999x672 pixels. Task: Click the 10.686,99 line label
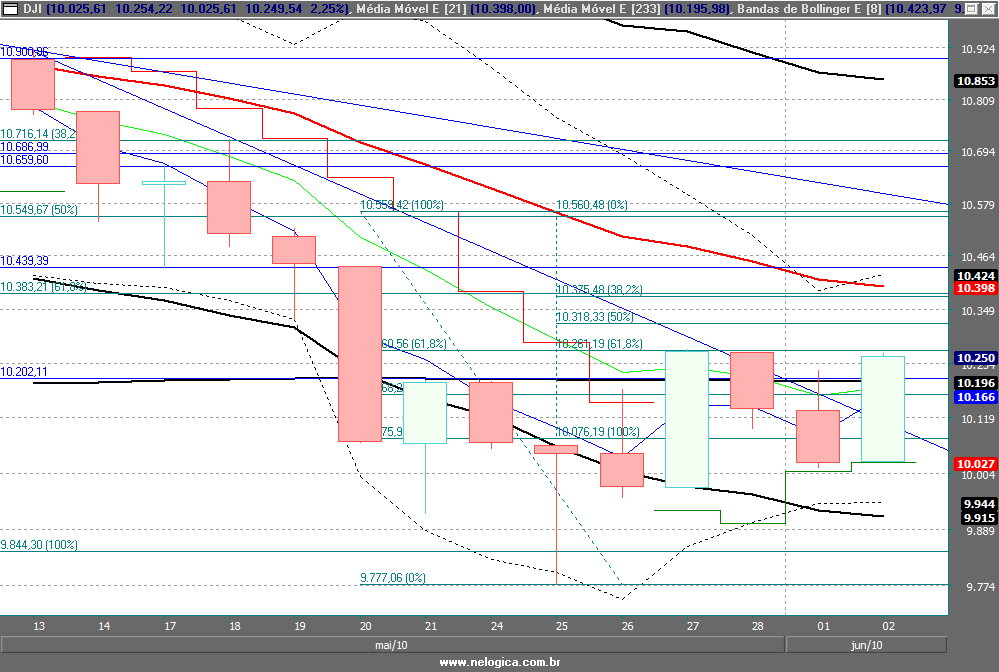click(24, 147)
